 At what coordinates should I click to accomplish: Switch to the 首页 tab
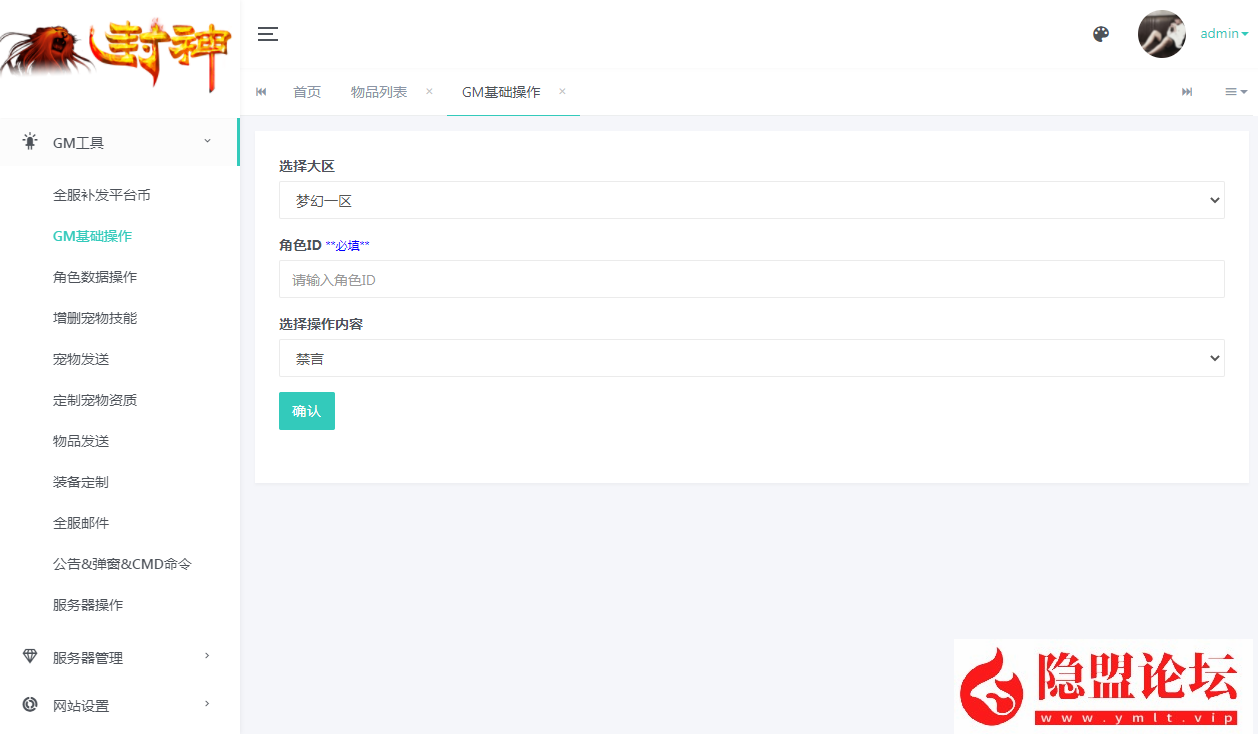[x=307, y=92]
